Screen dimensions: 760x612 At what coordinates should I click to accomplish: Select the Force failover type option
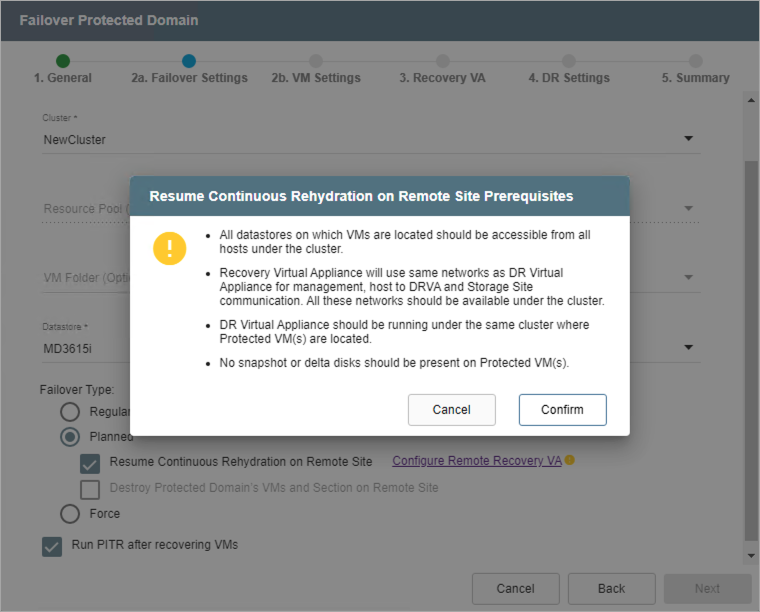[70, 514]
